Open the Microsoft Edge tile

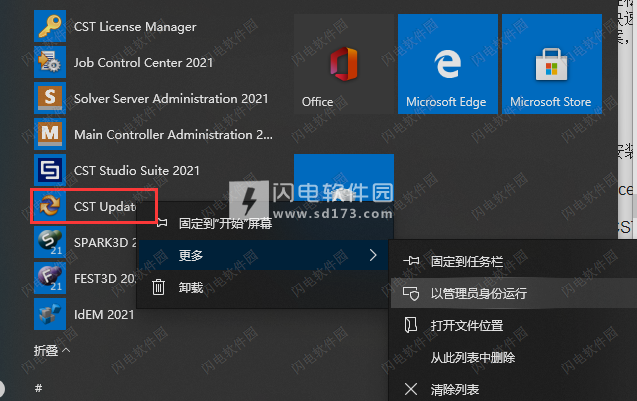point(448,64)
